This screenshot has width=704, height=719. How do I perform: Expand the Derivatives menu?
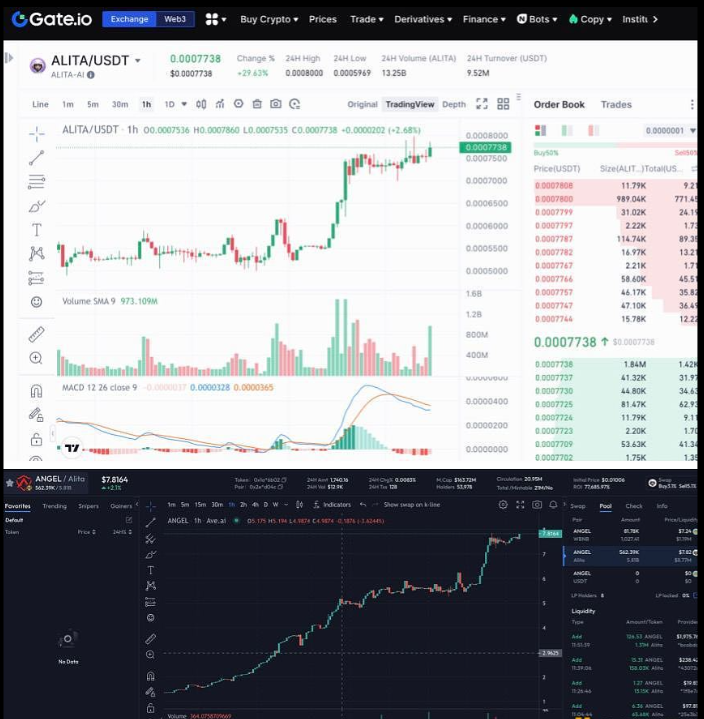(423, 19)
